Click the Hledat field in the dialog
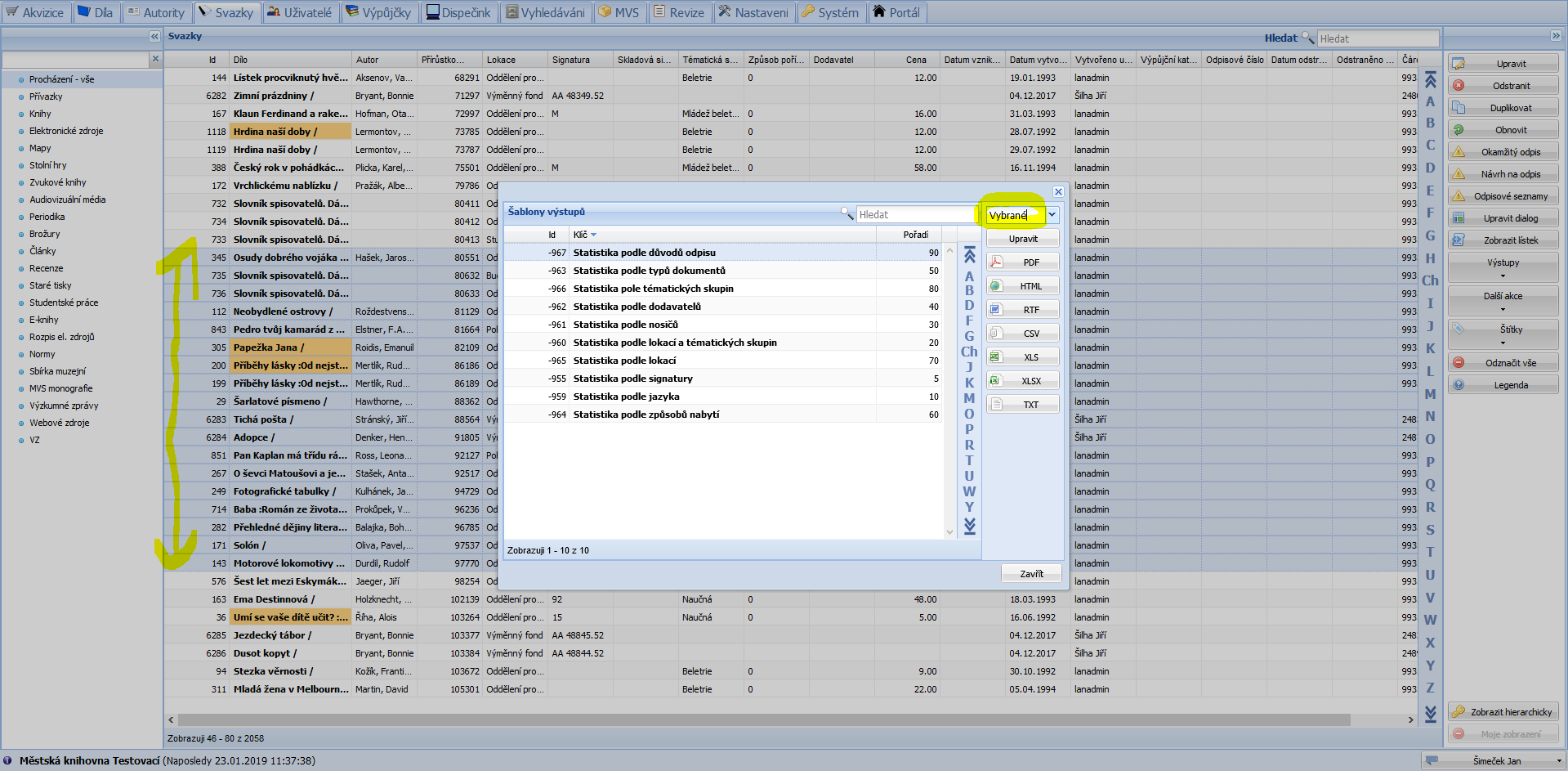1568x771 pixels. [x=915, y=214]
